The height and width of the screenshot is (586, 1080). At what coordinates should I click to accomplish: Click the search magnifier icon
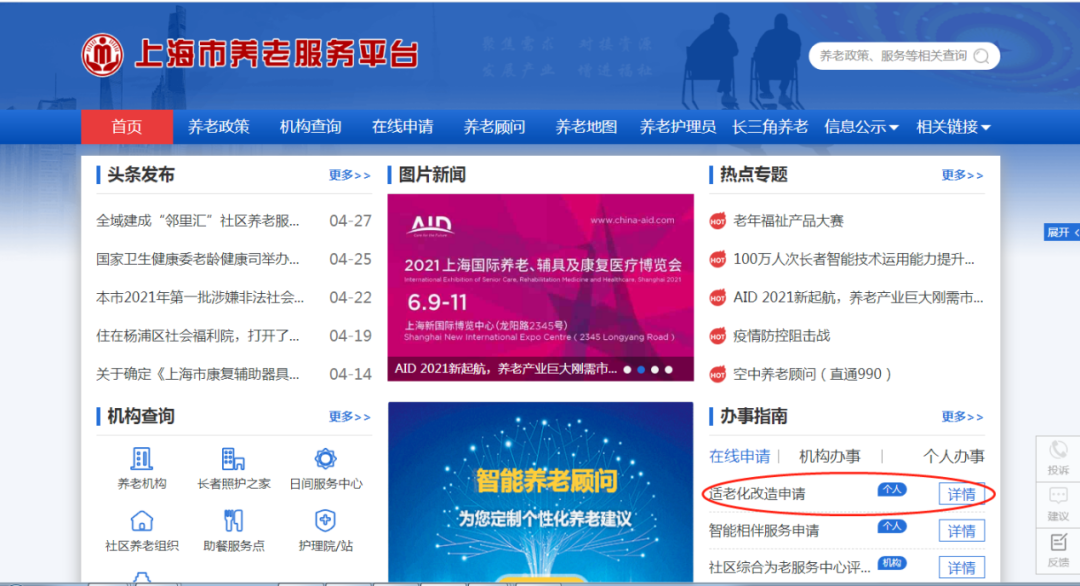982,56
